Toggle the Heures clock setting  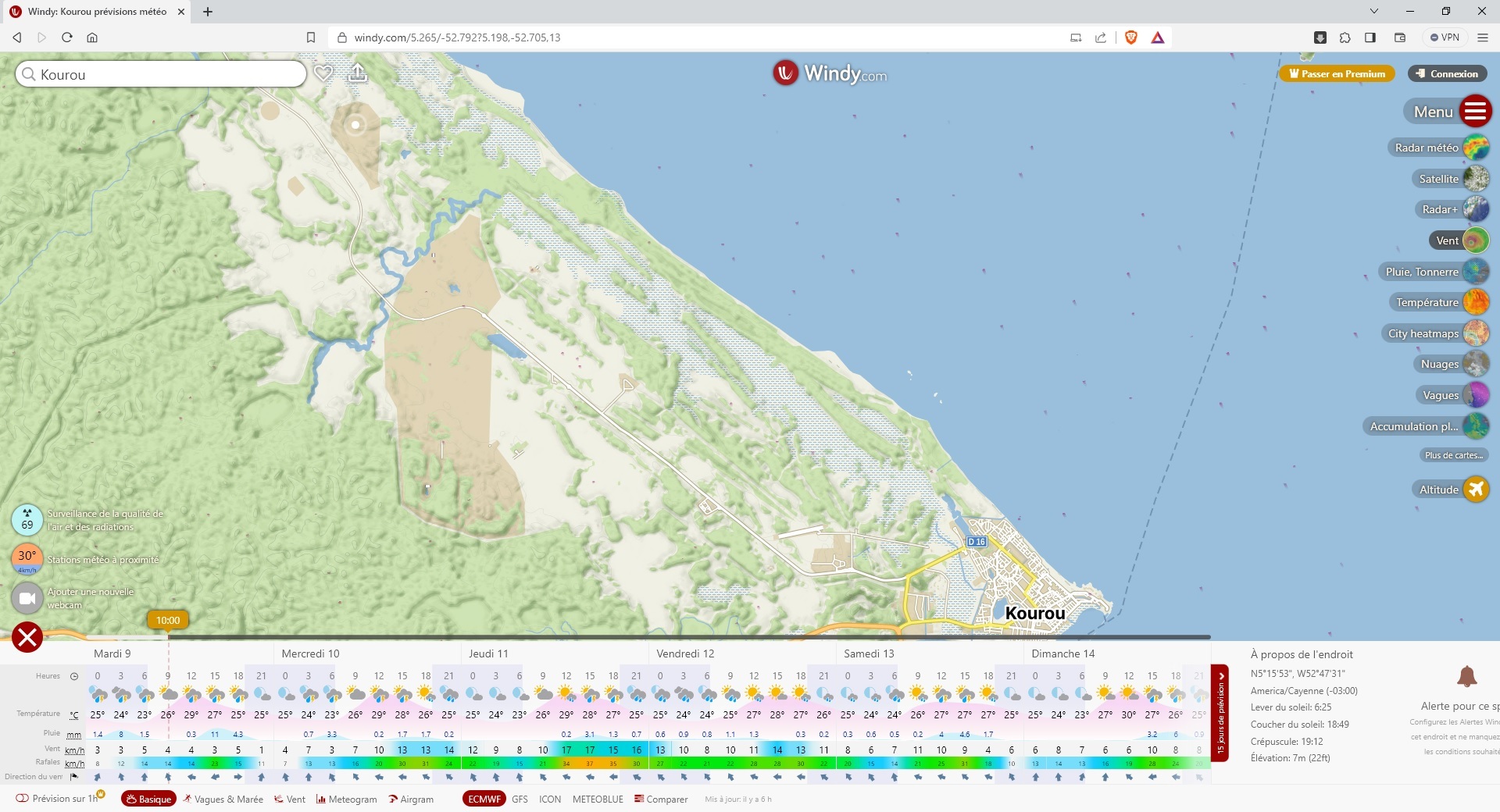click(74, 676)
